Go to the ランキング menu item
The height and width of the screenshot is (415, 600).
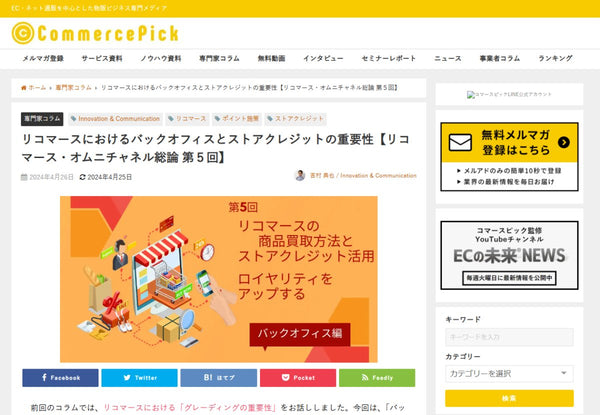tap(555, 59)
